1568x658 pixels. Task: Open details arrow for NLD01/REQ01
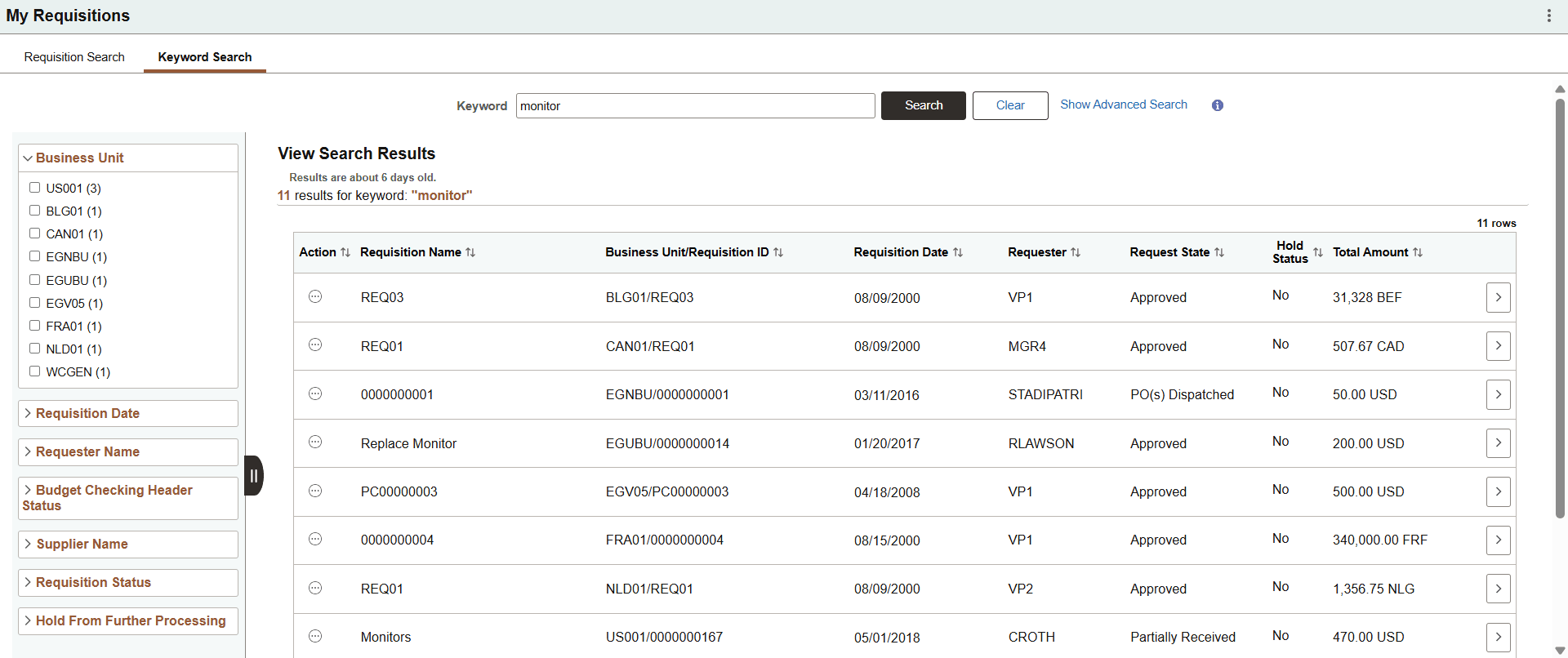coord(1498,589)
